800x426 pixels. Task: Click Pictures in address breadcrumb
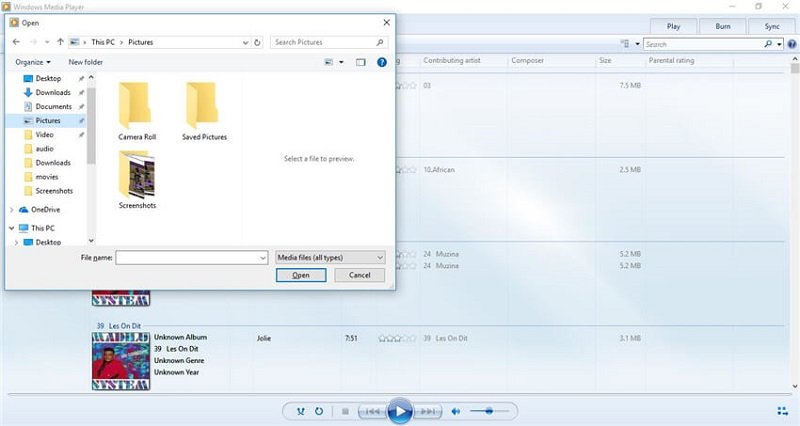(141, 42)
